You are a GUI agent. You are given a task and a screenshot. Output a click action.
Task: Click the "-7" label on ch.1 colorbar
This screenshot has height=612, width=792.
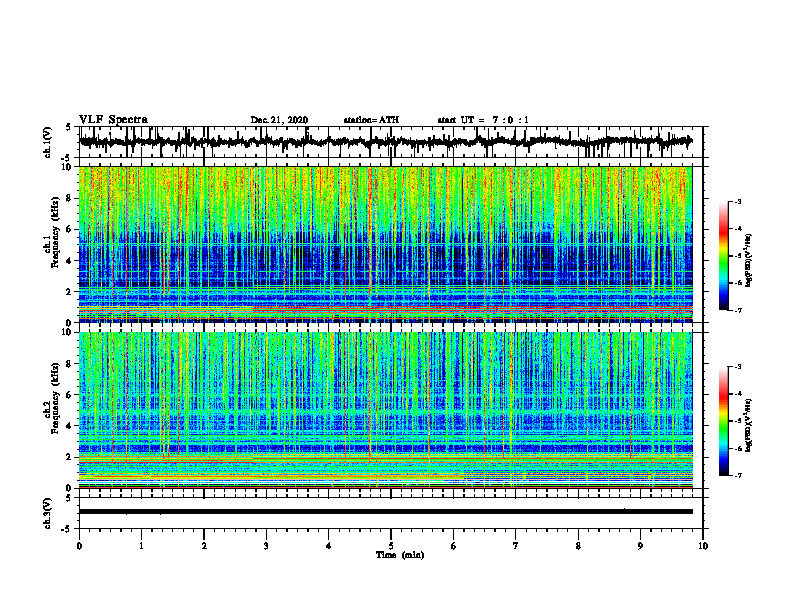click(737, 310)
